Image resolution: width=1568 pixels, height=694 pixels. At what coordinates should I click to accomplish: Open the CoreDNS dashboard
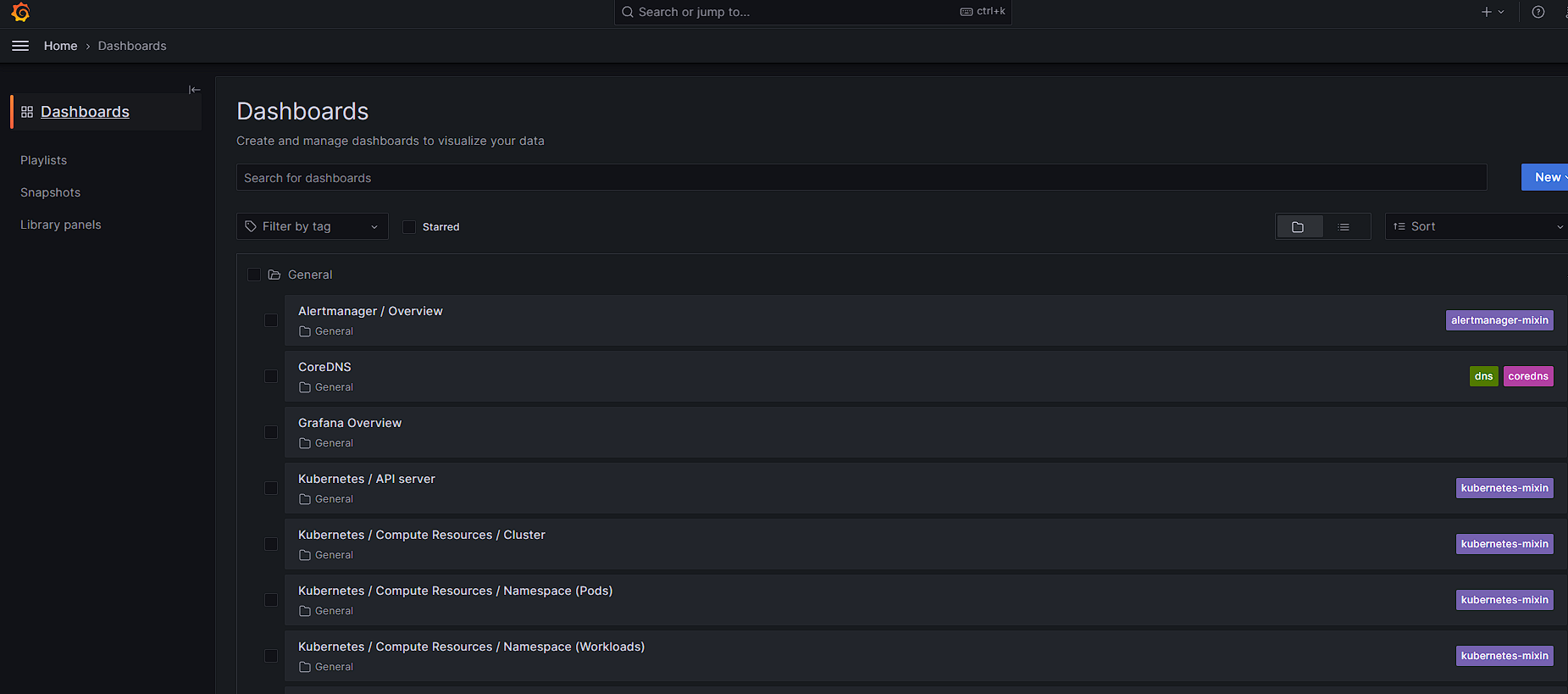click(x=324, y=367)
